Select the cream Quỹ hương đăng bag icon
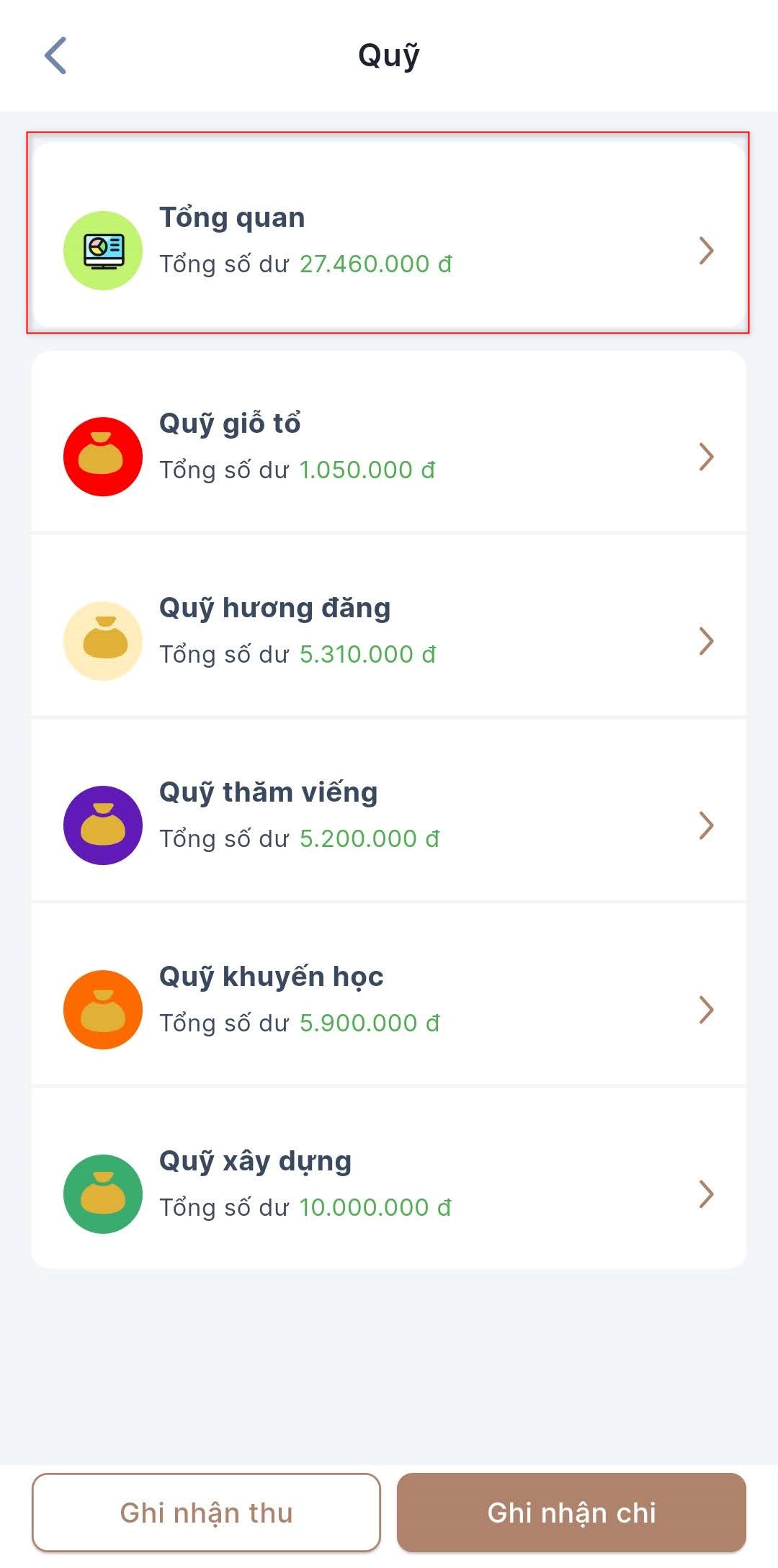 [103, 641]
